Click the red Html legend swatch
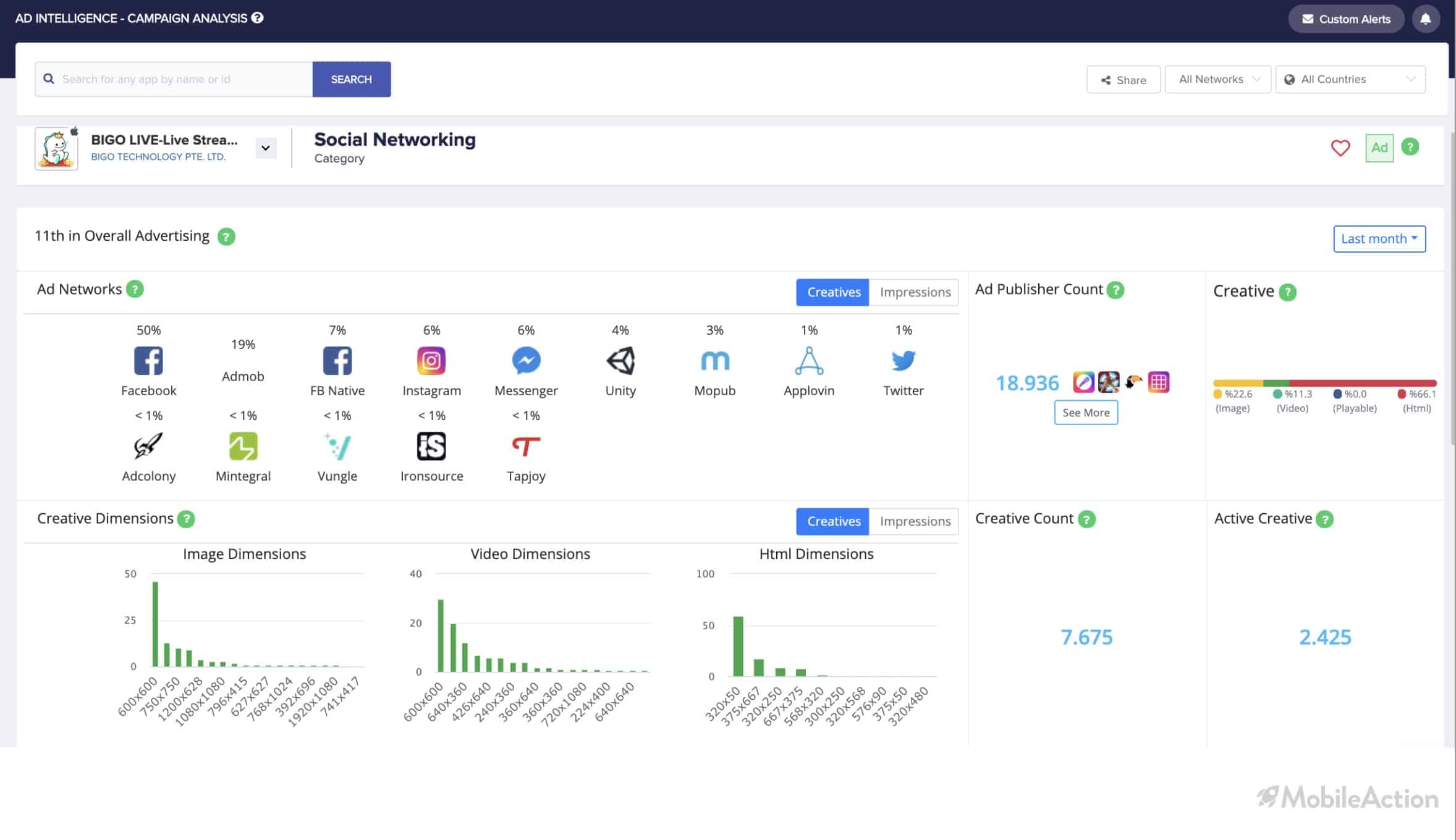The height and width of the screenshot is (840, 1456). pyautogui.click(x=1401, y=394)
